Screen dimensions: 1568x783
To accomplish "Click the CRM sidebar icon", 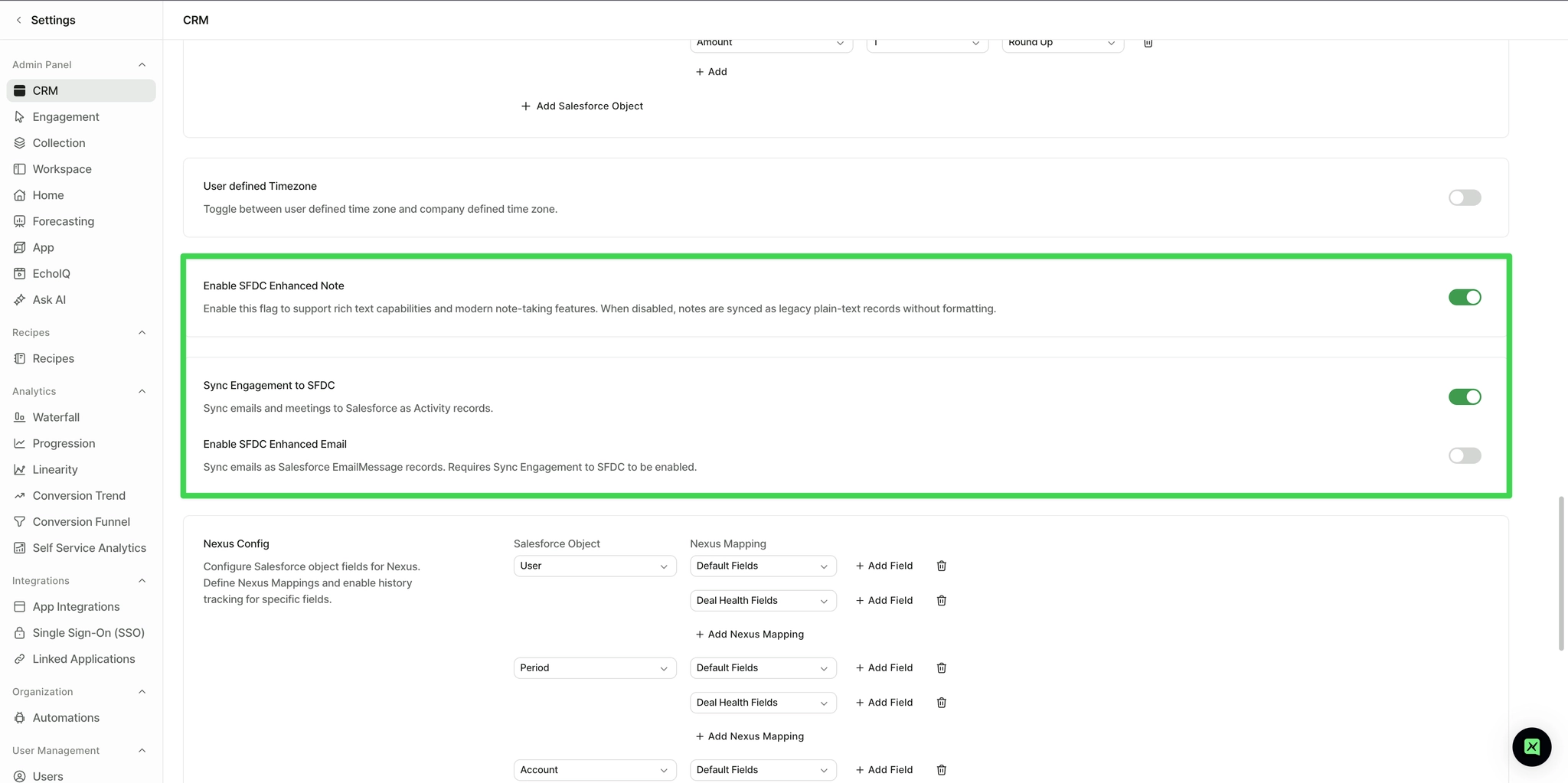I will [20, 90].
